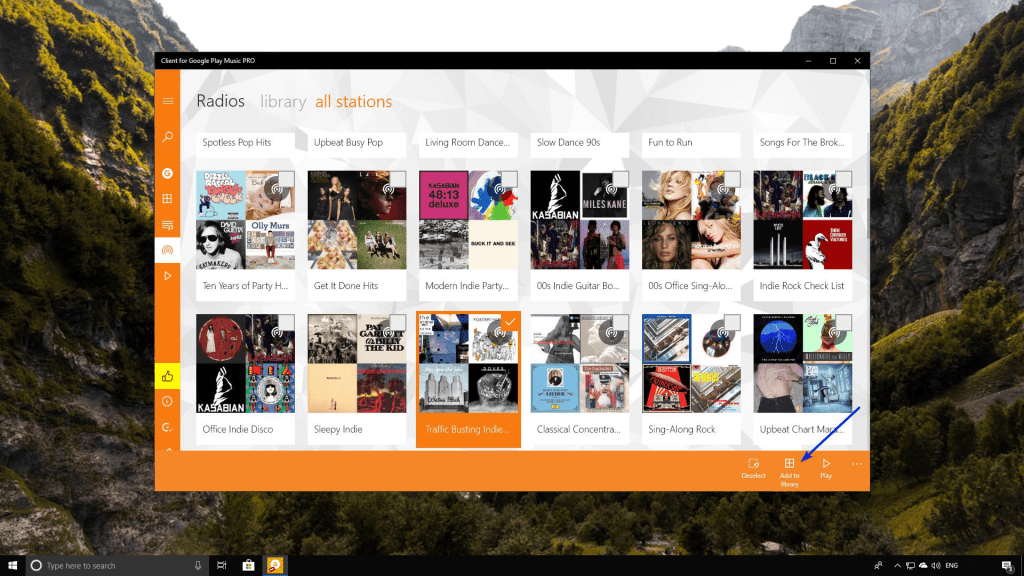1024x576 pixels.
Task: Click the Windows taskbar search box
Action: (110, 566)
